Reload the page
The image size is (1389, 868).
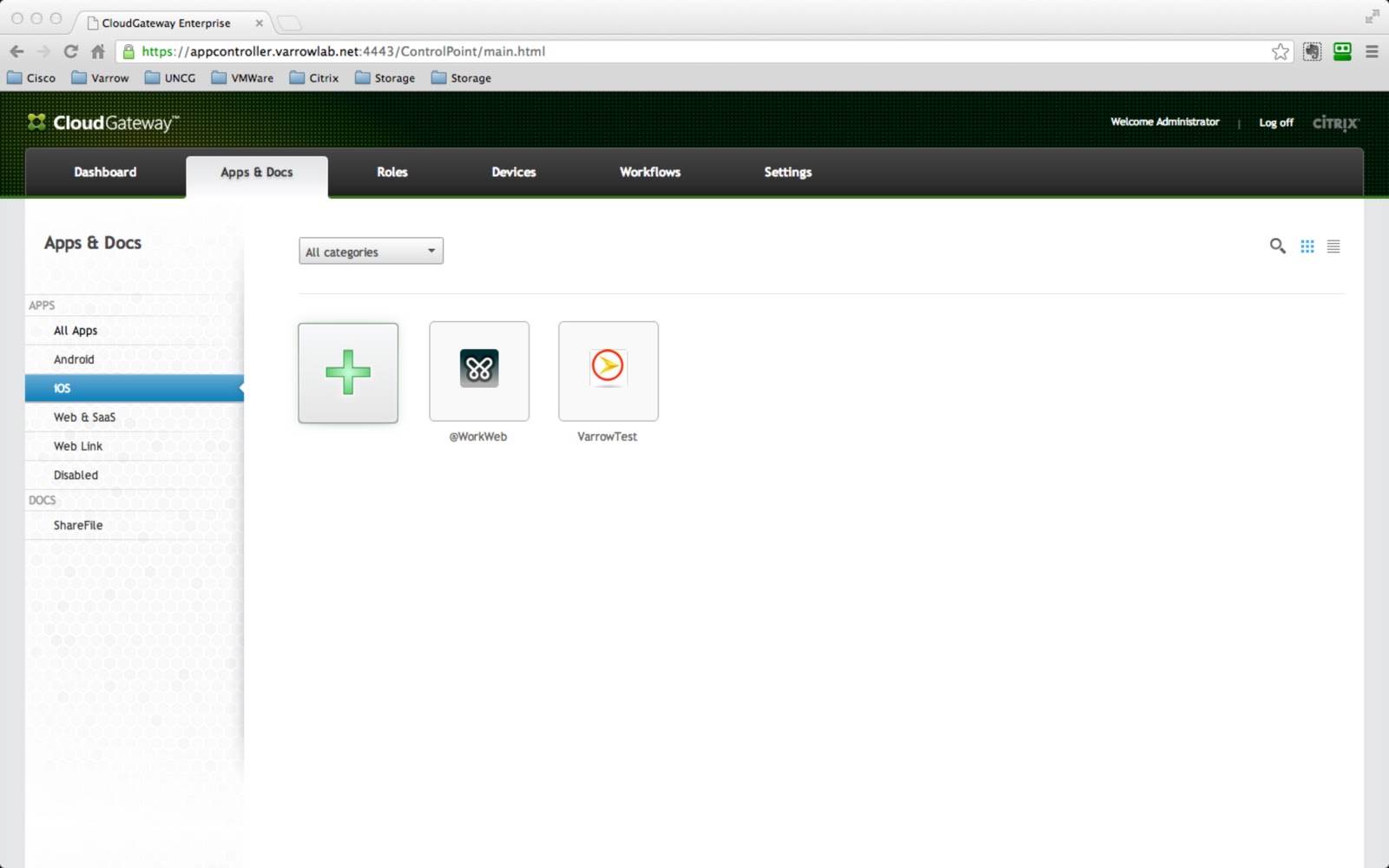click(x=71, y=51)
